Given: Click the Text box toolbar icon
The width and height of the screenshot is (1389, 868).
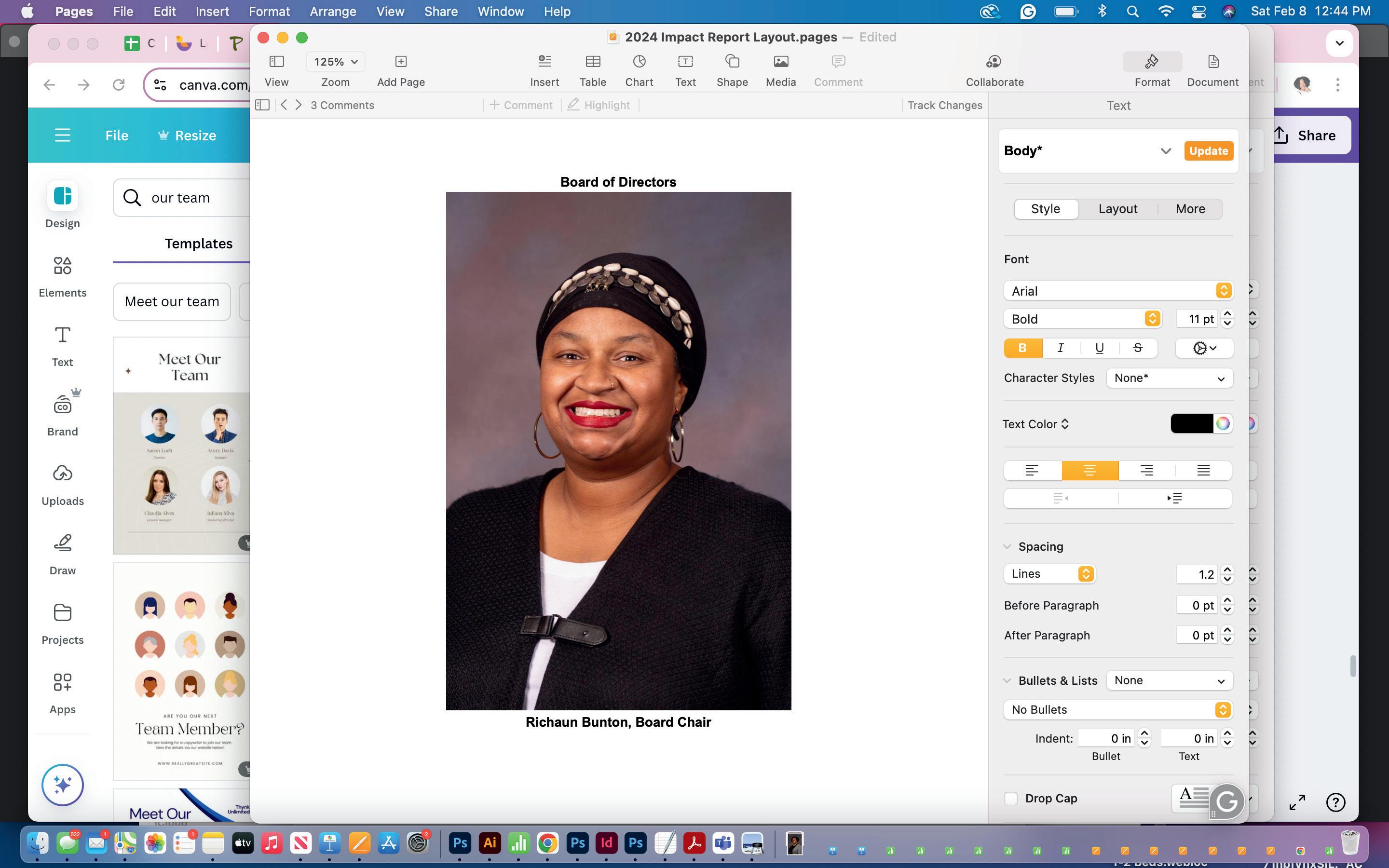Looking at the screenshot, I should point(685,61).
